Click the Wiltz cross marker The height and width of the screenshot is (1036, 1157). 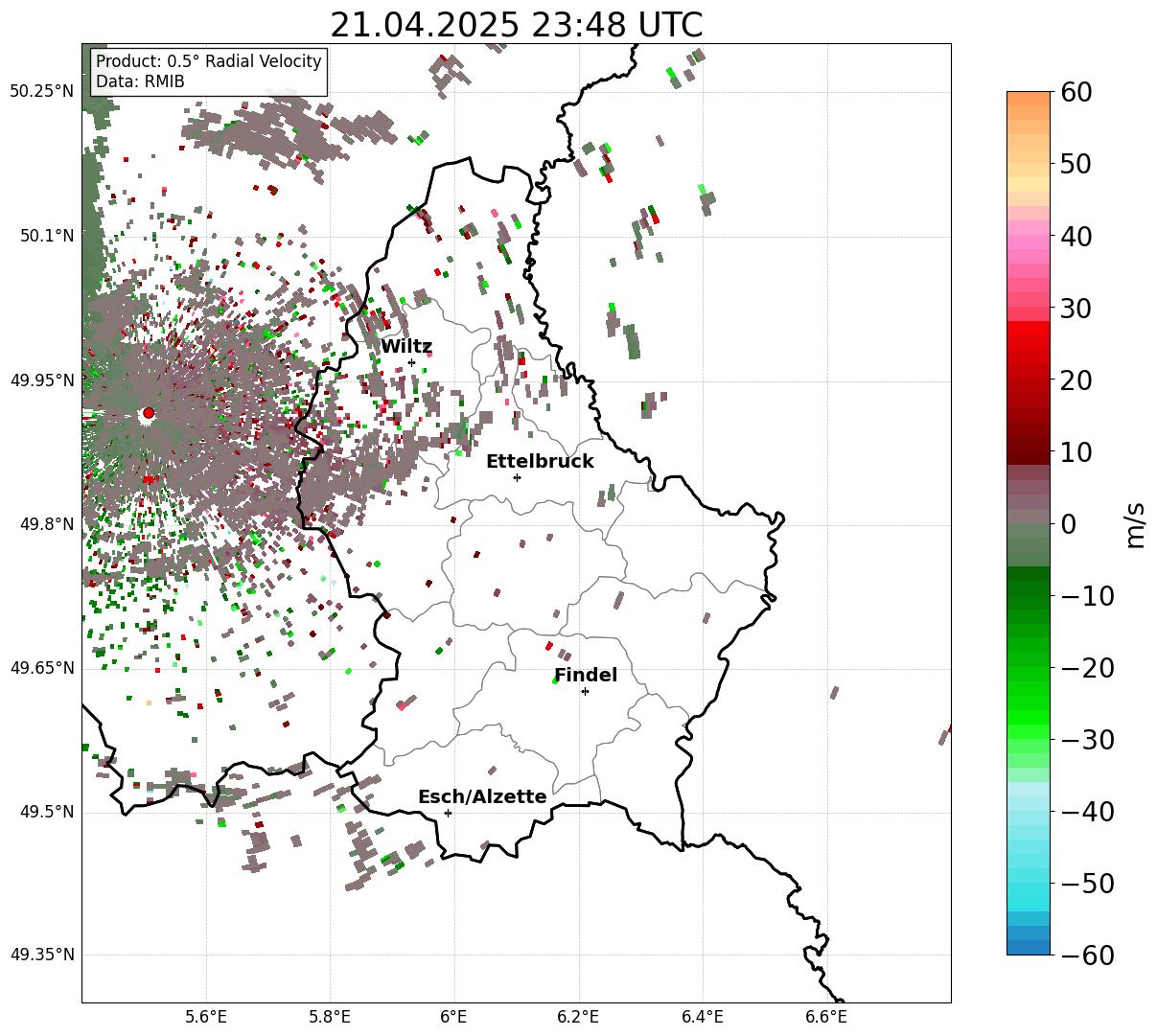click(x=411, y=362)
